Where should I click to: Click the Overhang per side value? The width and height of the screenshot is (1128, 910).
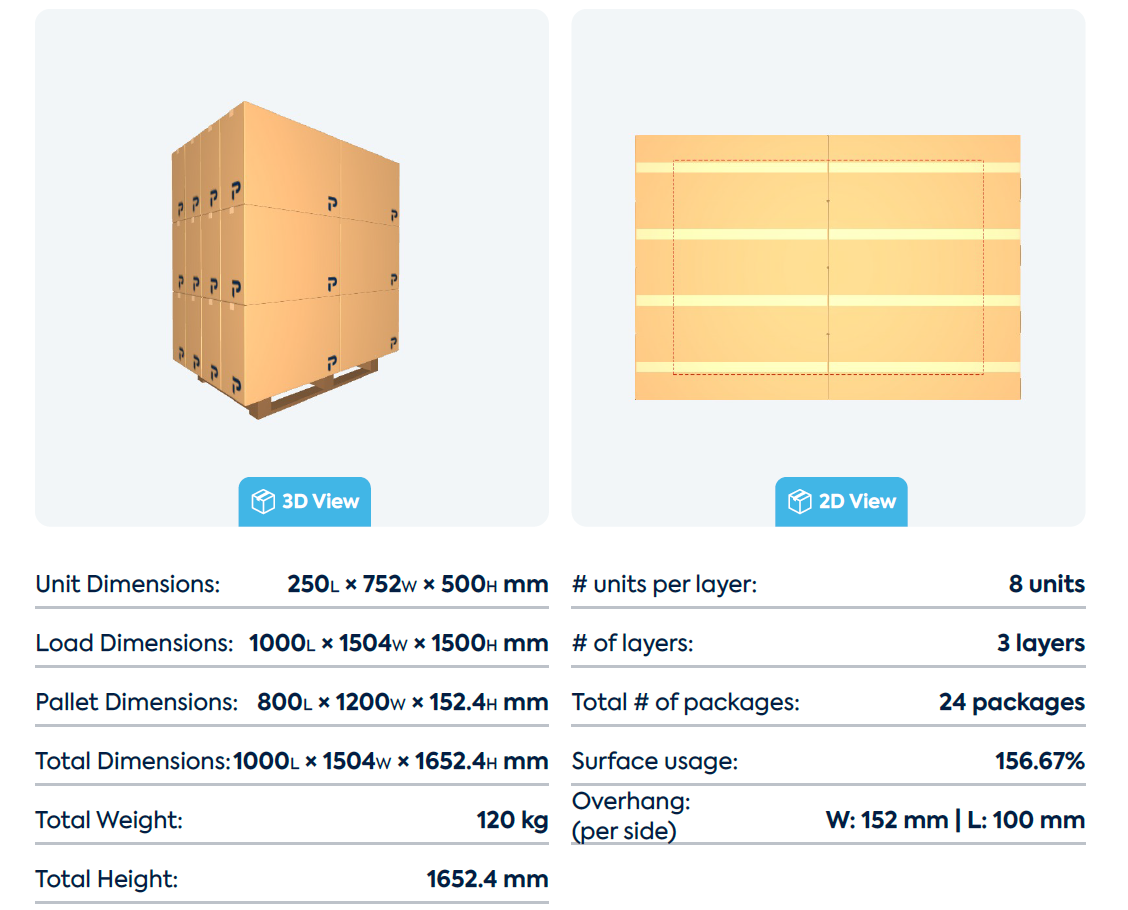point(955,820)
